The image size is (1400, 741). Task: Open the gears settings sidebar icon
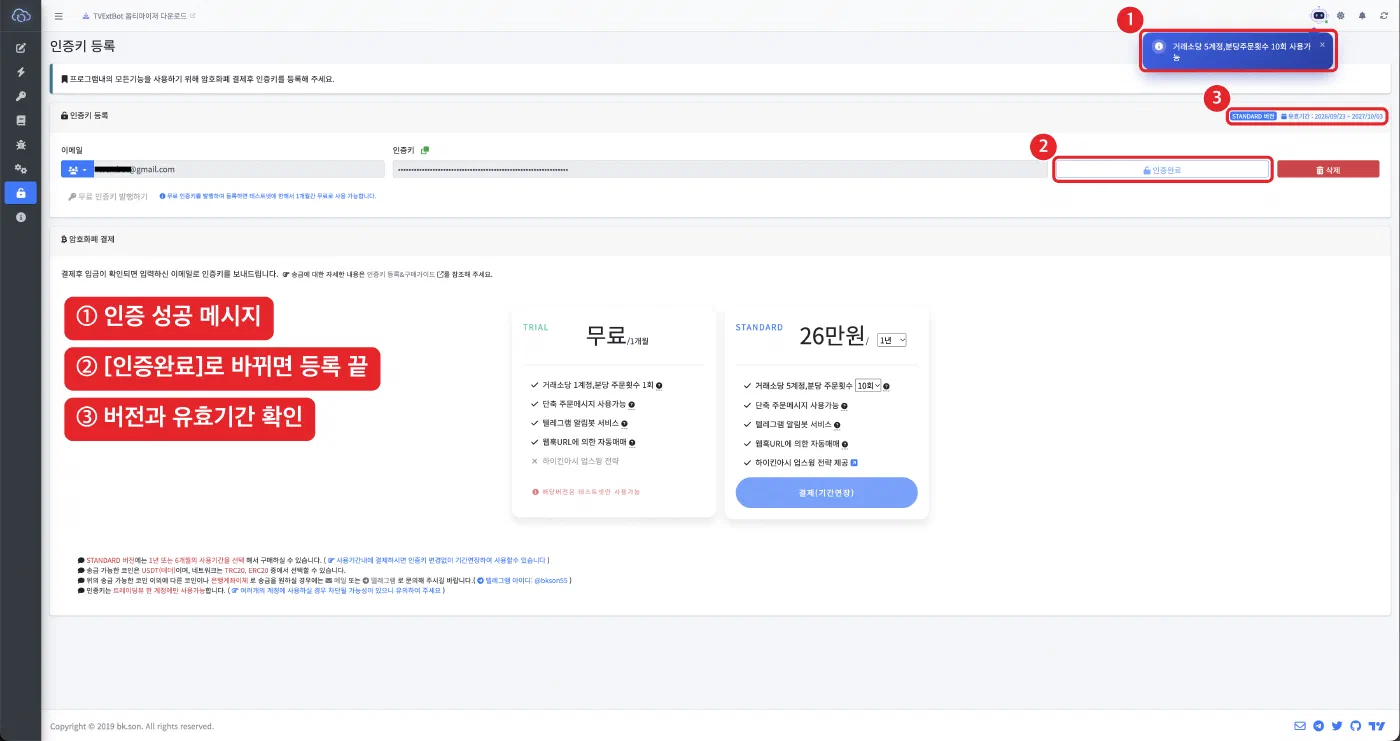coord(21,169)
